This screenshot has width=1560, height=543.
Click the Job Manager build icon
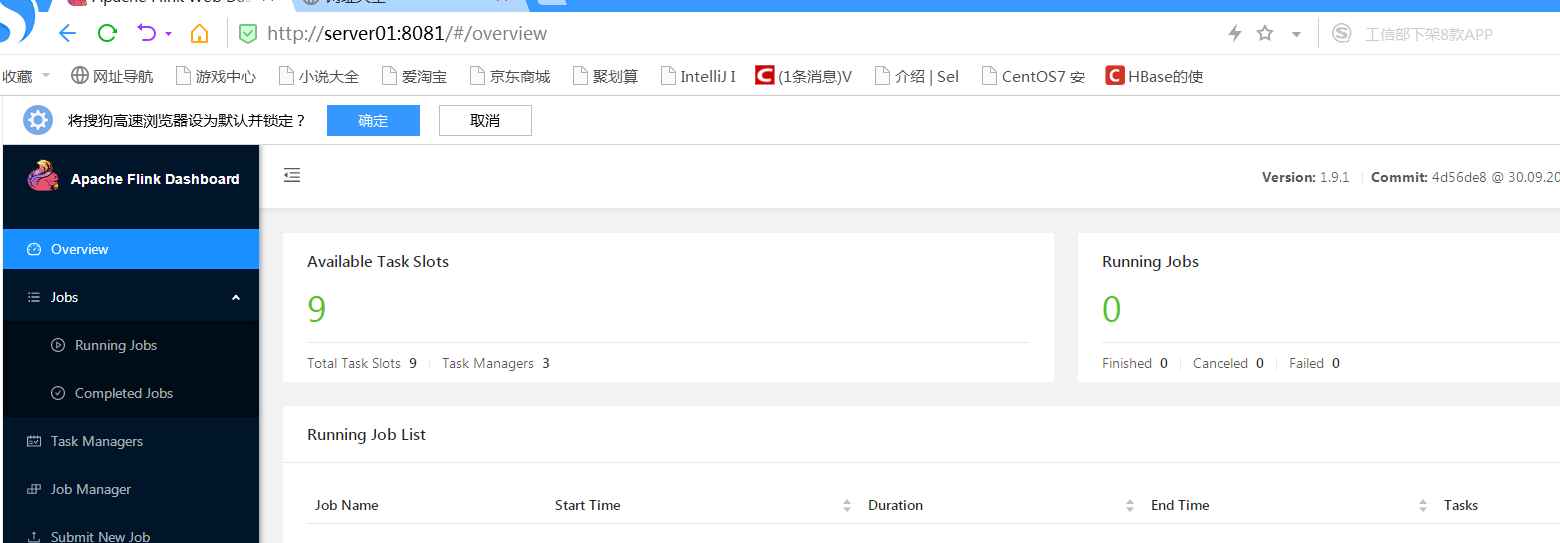pyautogui.click(x=33, y=489)
